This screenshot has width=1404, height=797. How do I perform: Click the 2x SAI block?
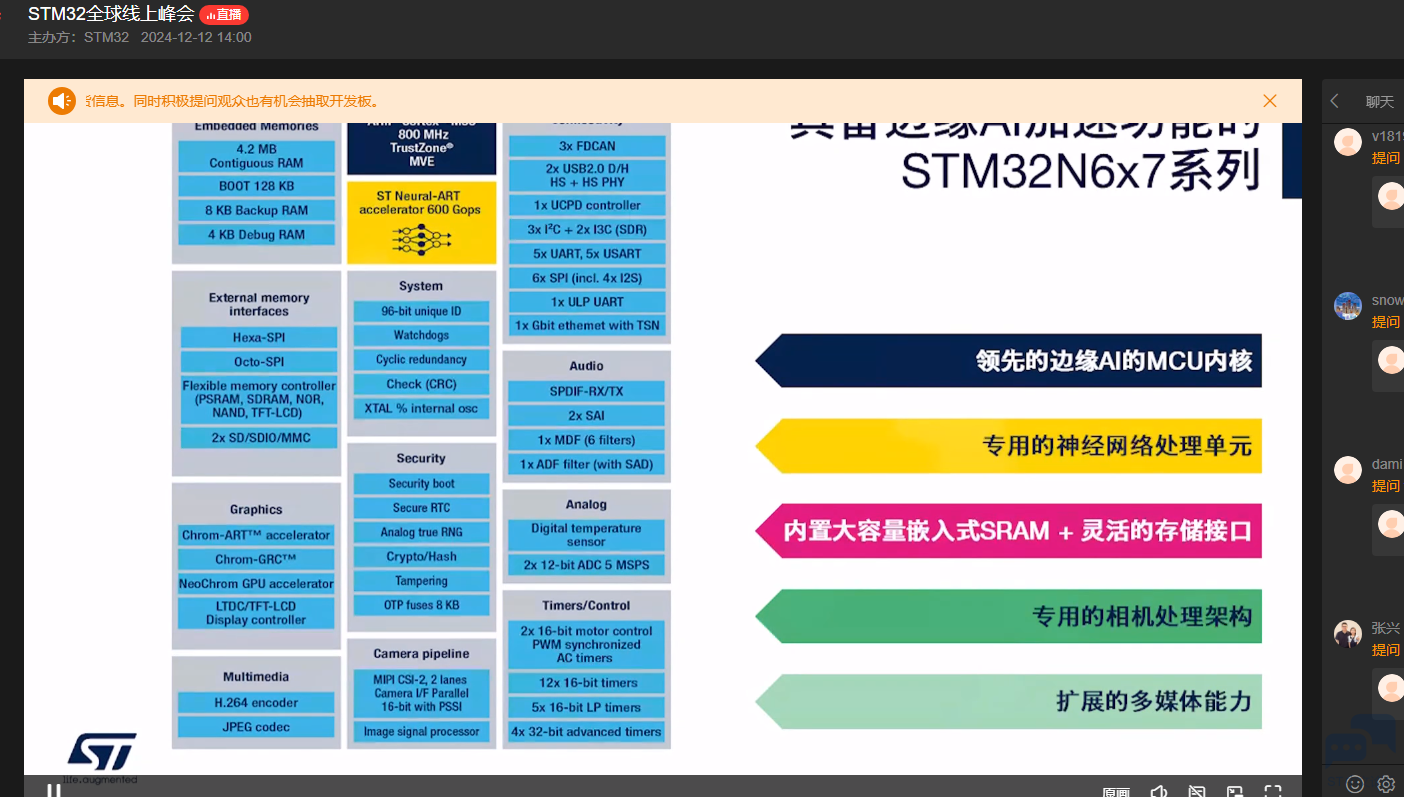tap(586, 415)
